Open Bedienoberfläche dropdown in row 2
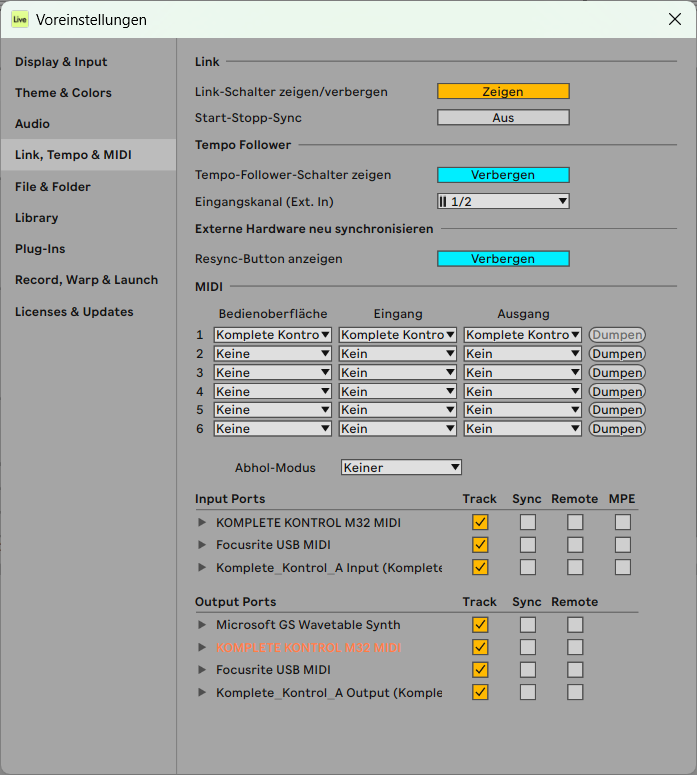Screen dimensions: 697x775 [x=272, y=354]
